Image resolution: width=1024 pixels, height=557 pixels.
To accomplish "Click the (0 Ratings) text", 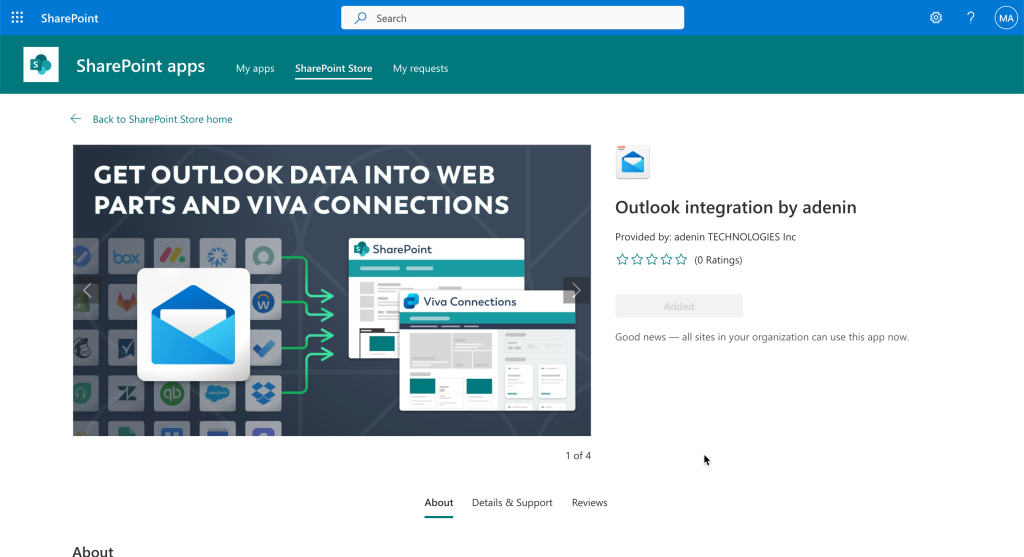I will point(718,260).
